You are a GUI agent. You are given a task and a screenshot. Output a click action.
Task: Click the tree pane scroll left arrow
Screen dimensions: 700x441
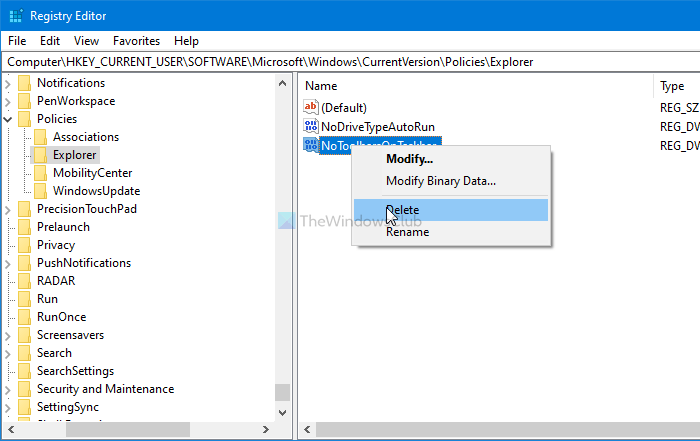tap(11, 429)
